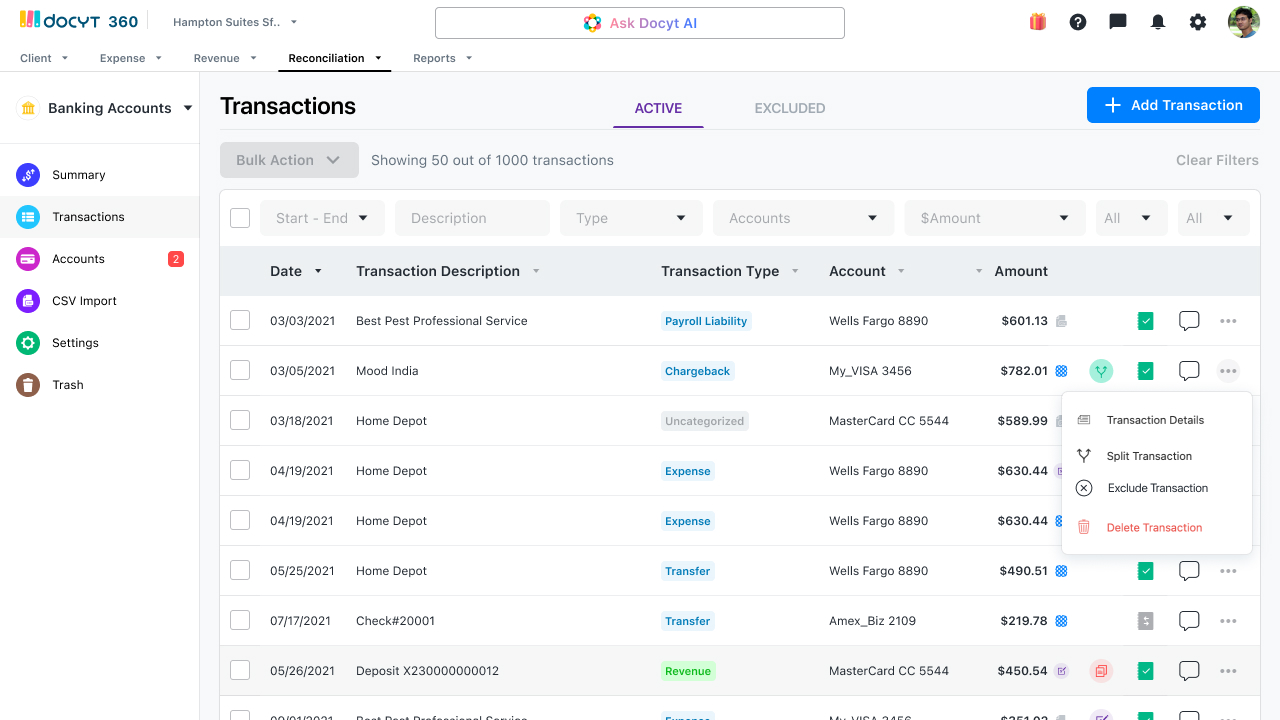The height and width of the screenshot is (720, 1280).
Task: Toggle the select-all checkbox in filter row
Action: point(240,218)
